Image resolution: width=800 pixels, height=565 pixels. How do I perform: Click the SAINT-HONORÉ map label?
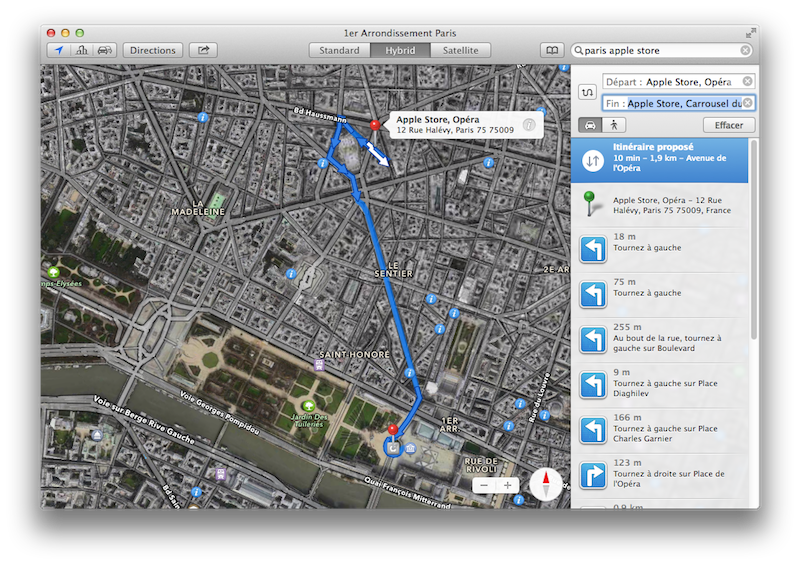[x=354, y=354]
